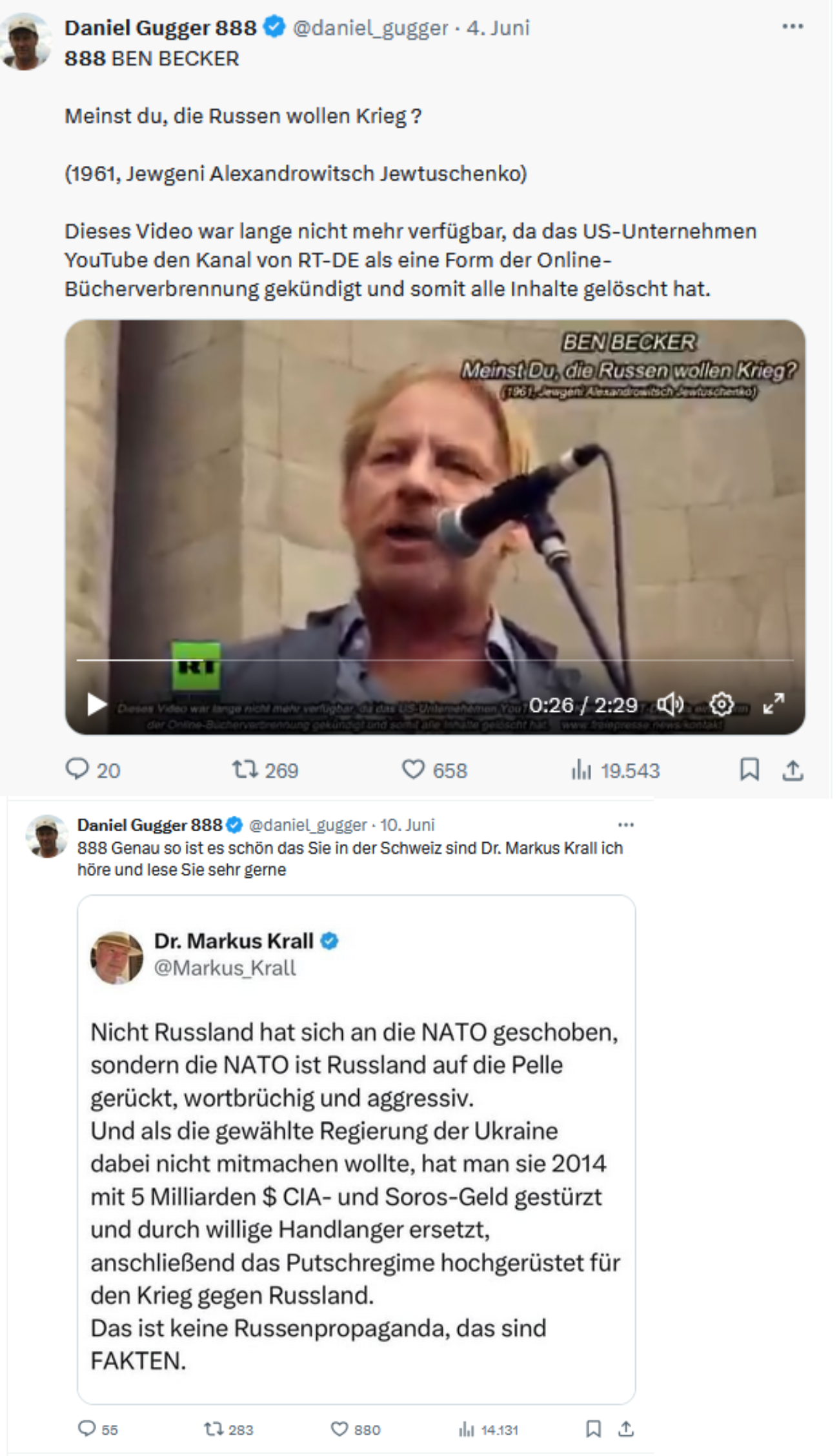Reply to the 4. Juni tweet
839x1456 pixels.
coord(77,769)
